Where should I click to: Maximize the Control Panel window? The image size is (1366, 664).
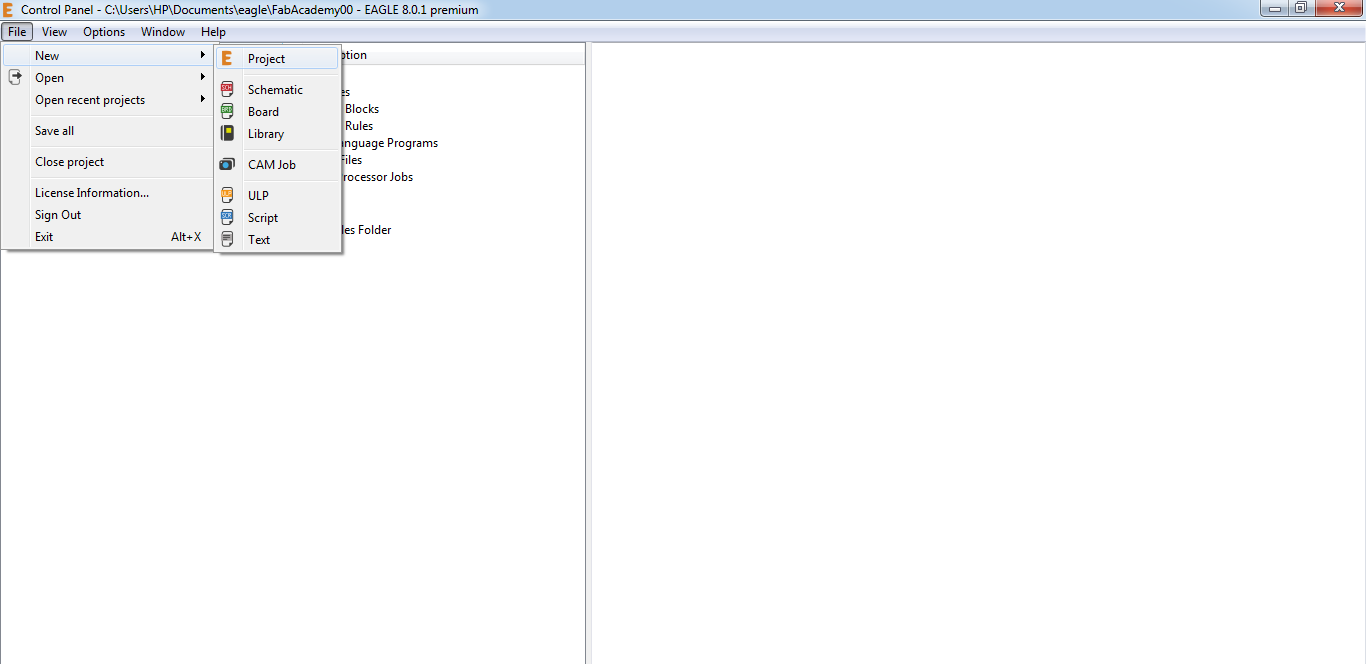click(1301, 8)
